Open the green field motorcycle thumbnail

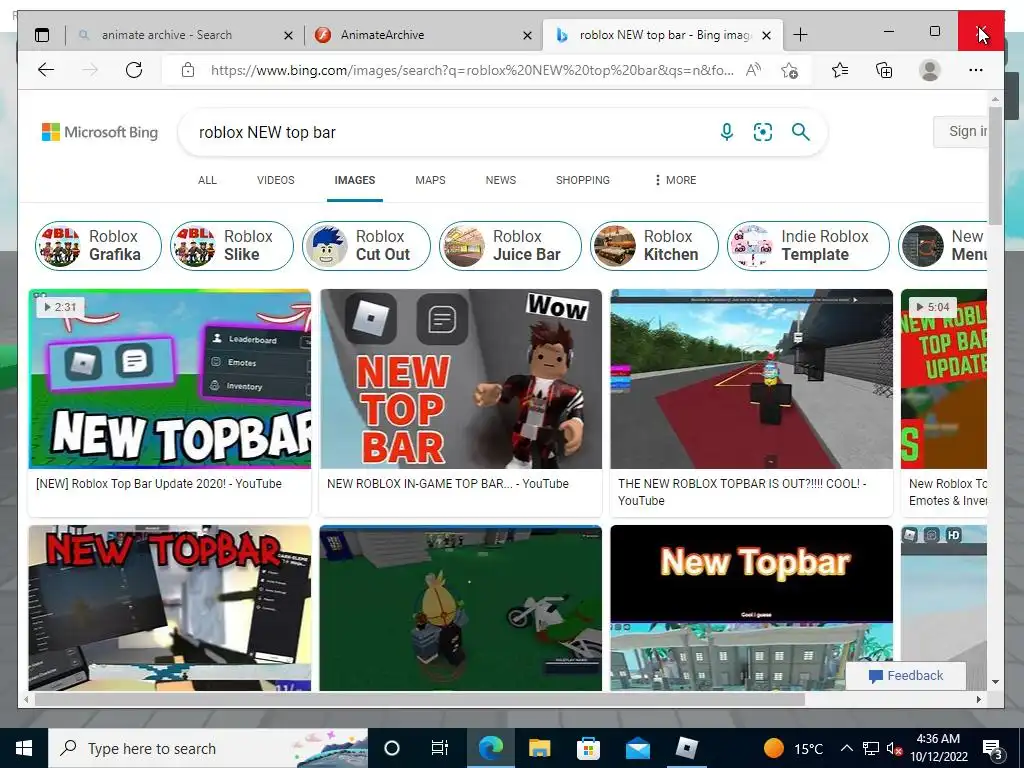[x=460, y=607]
